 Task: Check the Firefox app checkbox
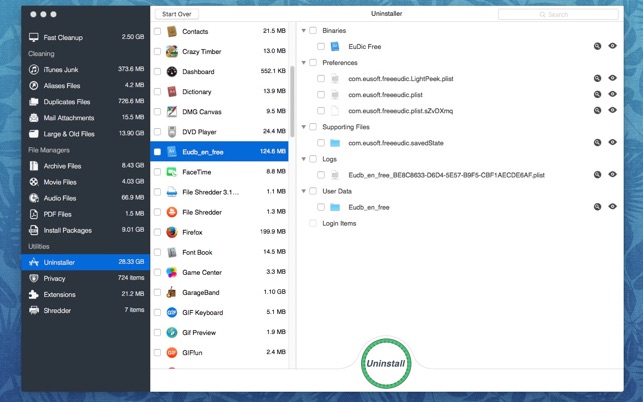[x=157, y=232]
